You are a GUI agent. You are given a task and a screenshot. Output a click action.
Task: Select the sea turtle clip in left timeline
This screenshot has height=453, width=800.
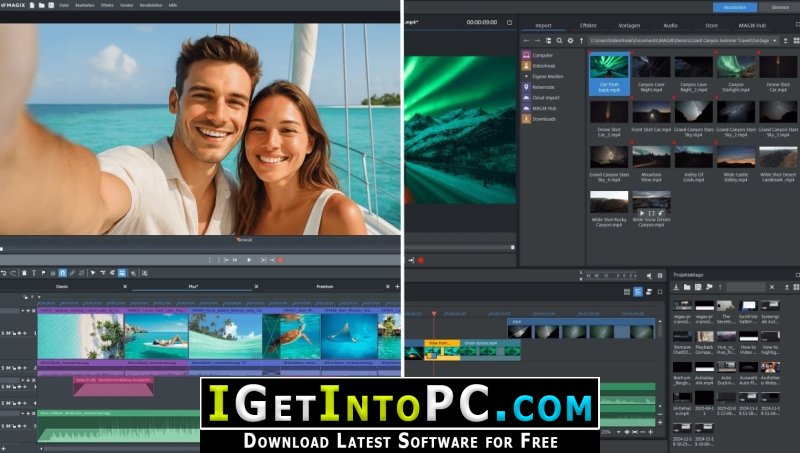click(x=291, y=336)
